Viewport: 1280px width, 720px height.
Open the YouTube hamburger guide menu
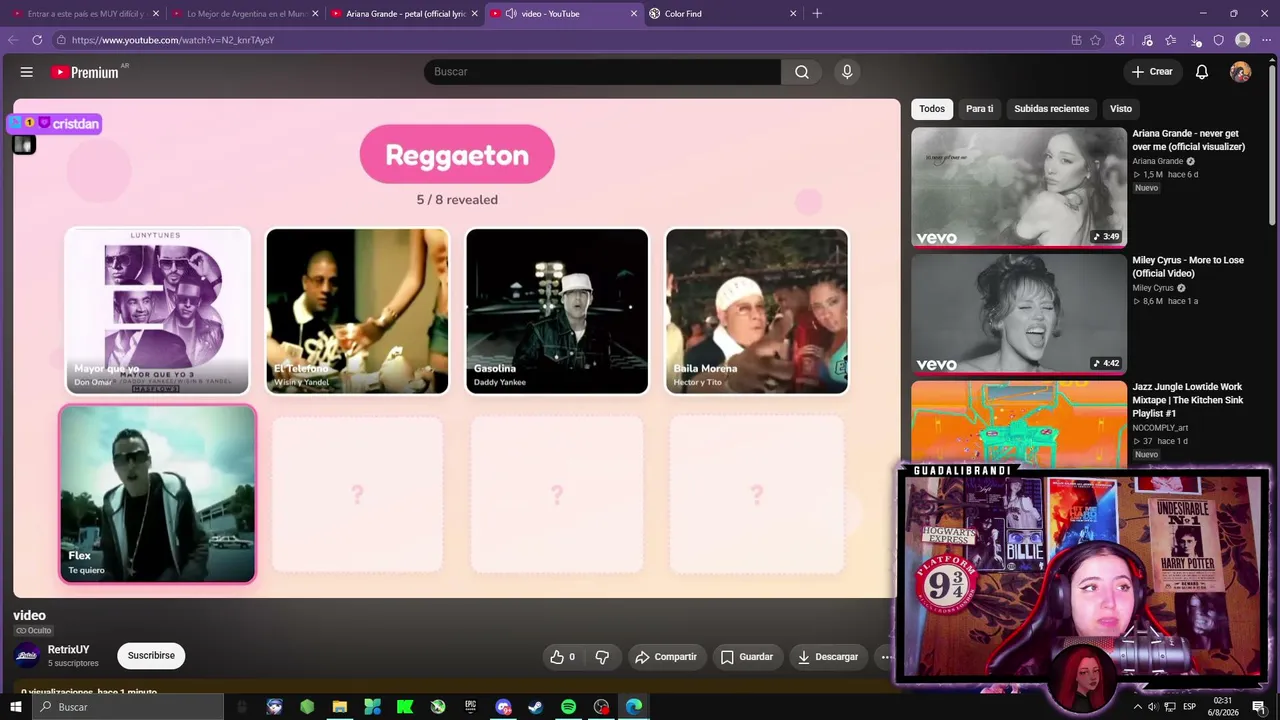point(27,72)
